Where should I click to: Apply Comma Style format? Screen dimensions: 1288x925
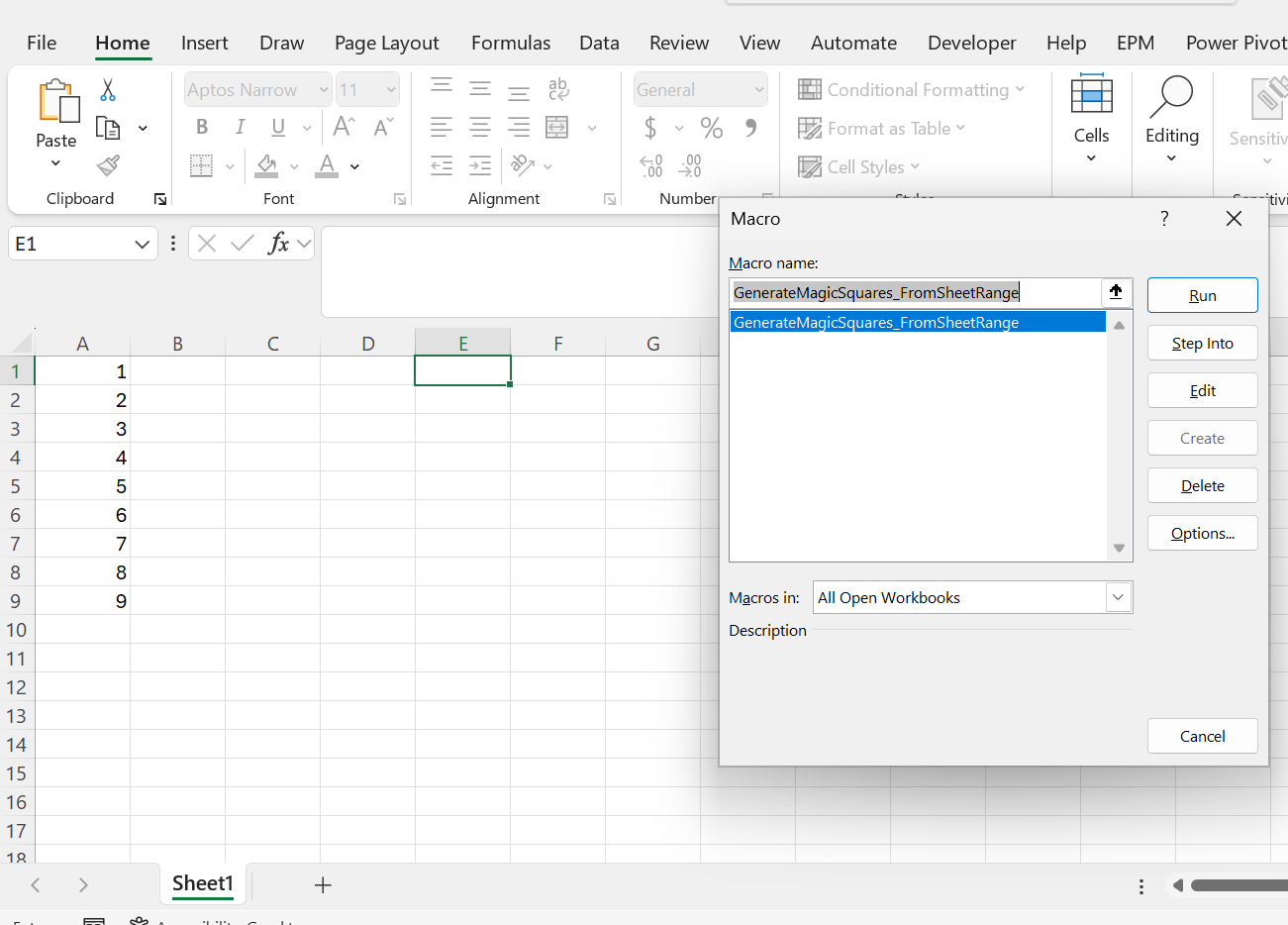751,127
